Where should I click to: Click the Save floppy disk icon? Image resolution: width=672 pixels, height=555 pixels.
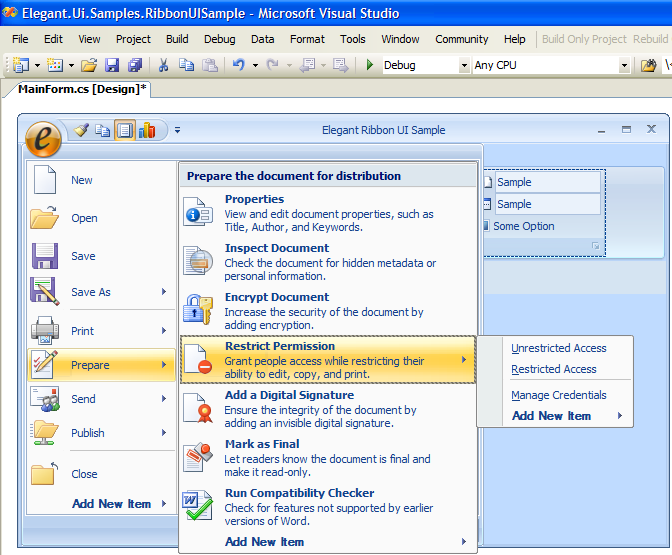45,256
